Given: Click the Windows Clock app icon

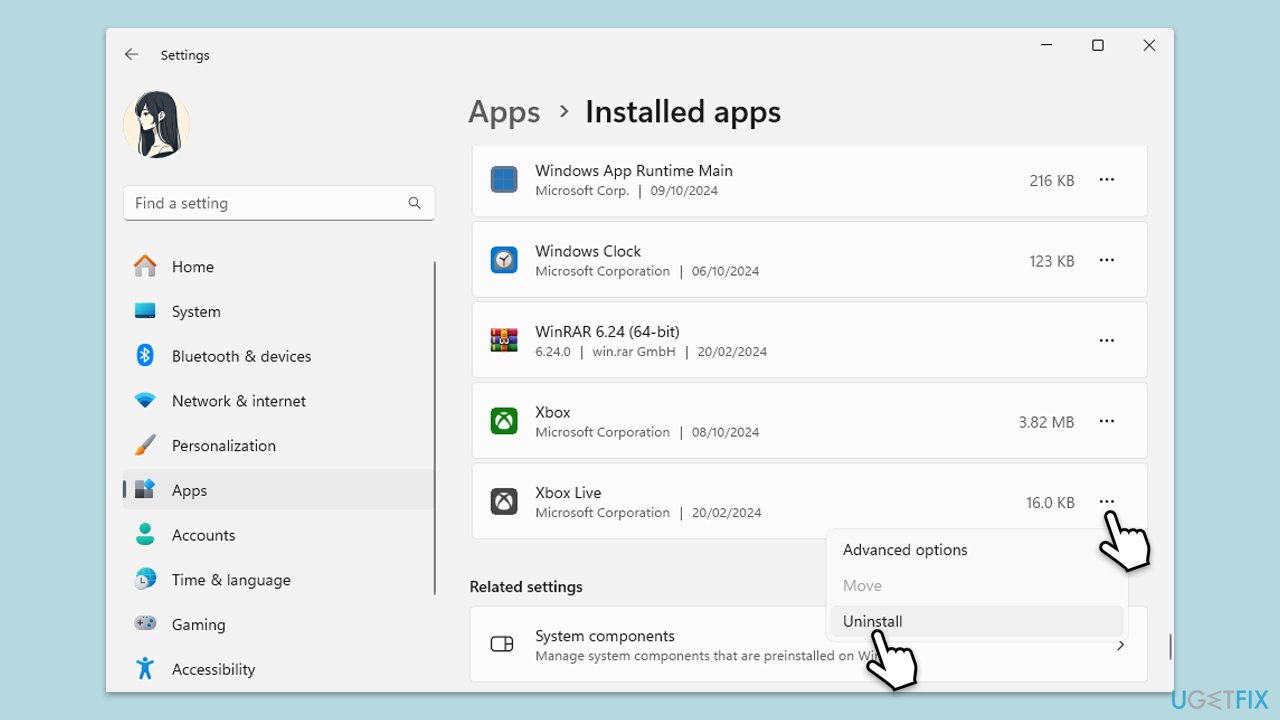Looking at the screenshot, I should tap(504, 260).
